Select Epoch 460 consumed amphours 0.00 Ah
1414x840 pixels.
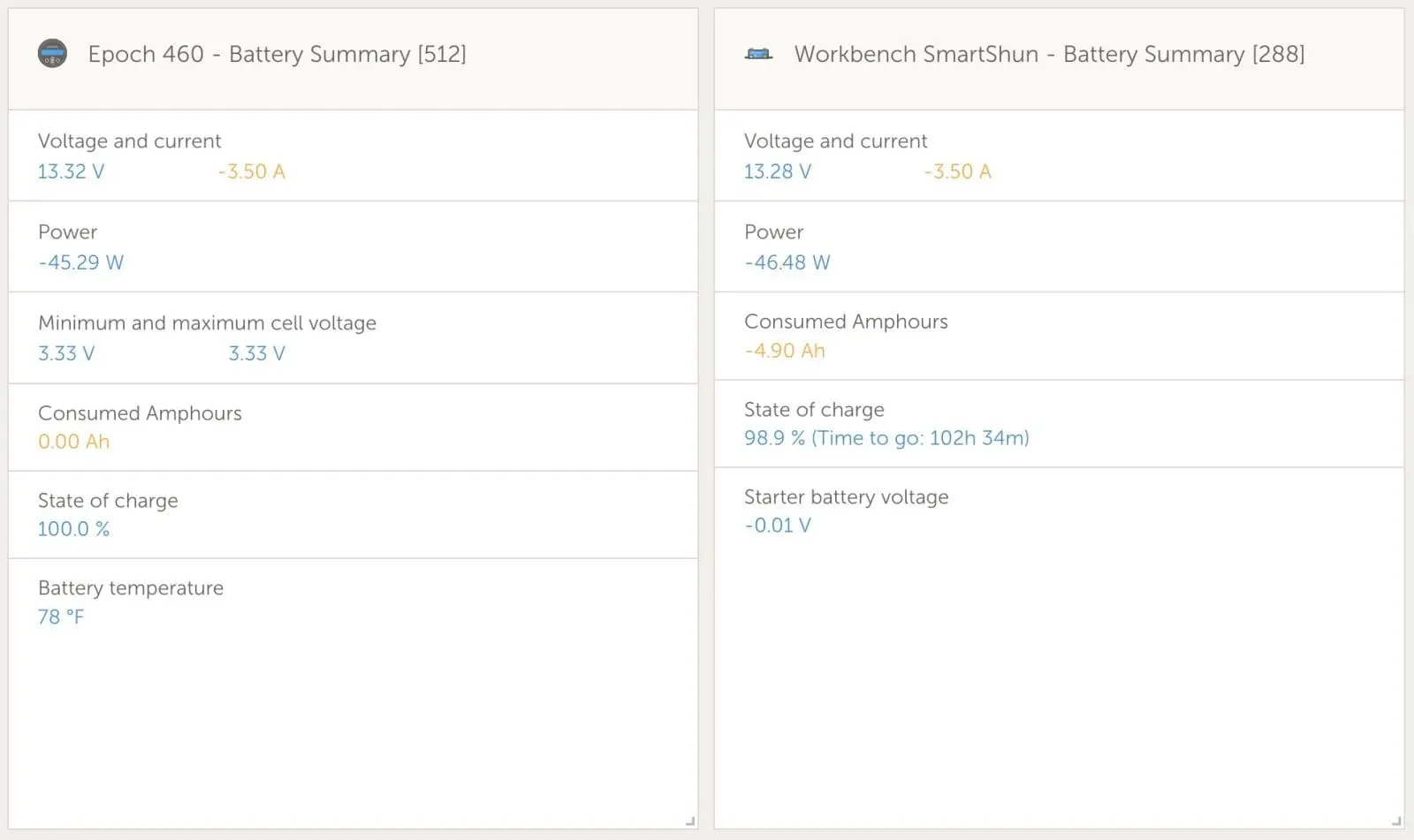pos(73,442)
